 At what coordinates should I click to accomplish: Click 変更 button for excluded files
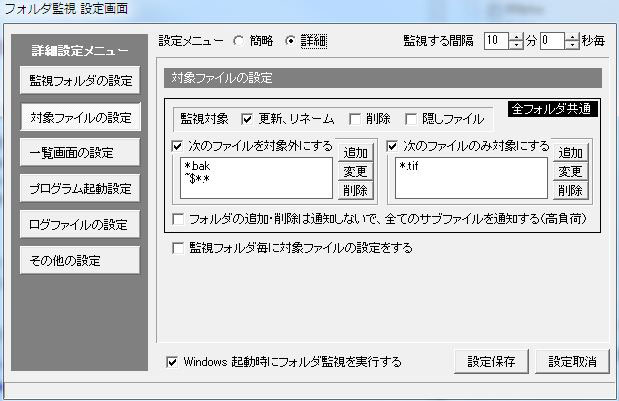click(355, 171)
